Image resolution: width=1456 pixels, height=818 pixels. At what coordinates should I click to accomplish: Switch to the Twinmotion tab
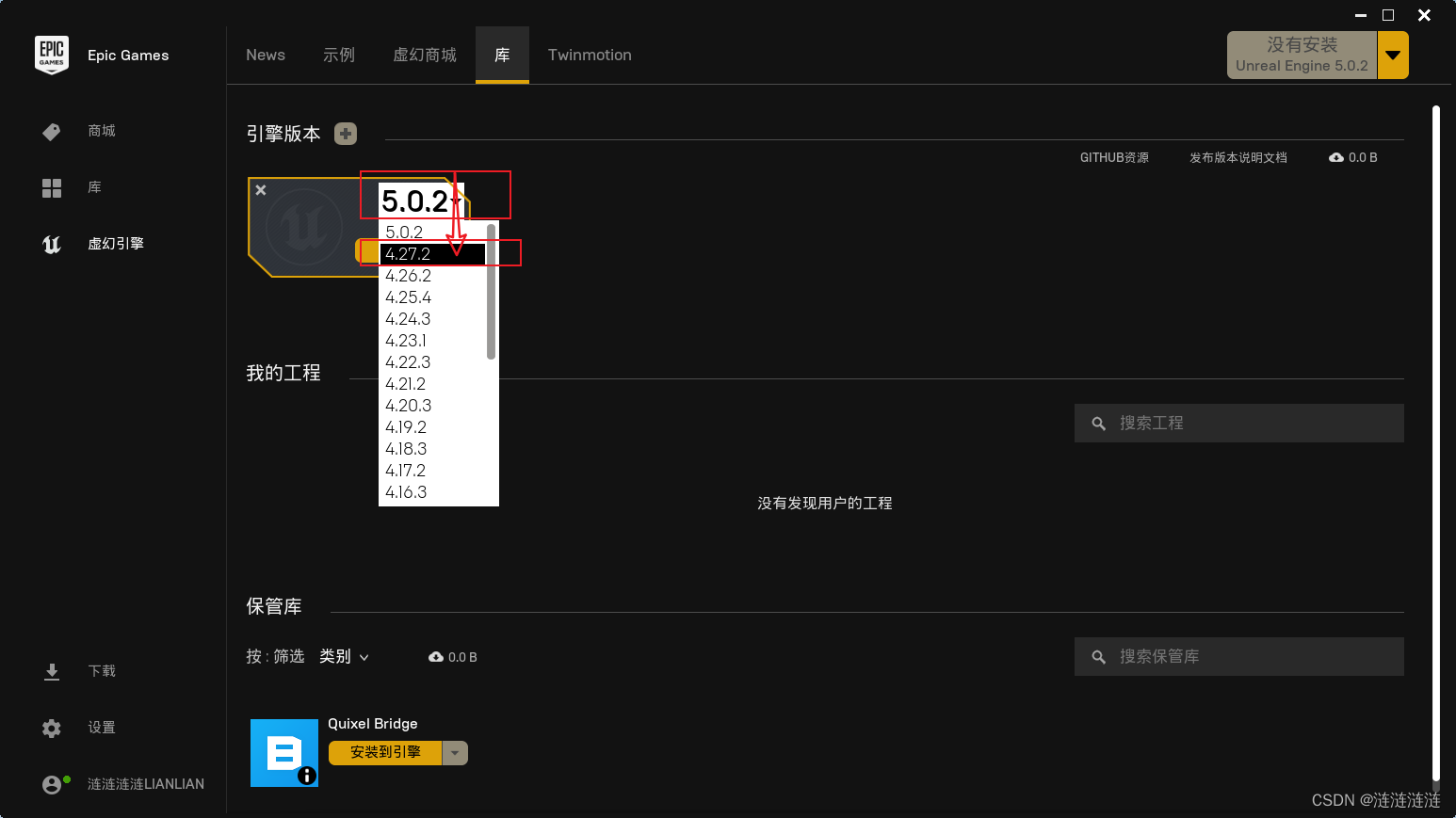590,55
